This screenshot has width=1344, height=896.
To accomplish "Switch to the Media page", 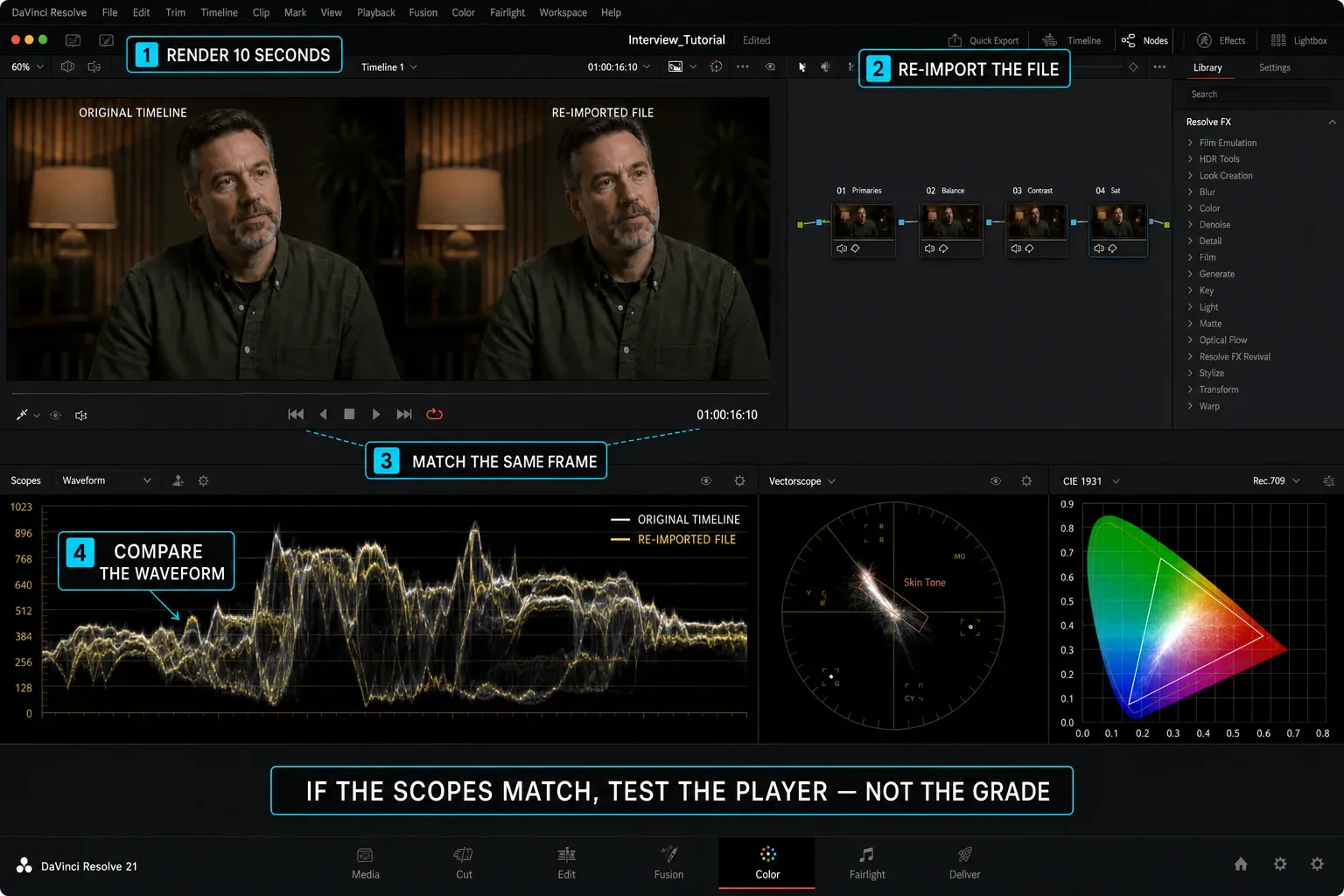I will tap(365, 863).
